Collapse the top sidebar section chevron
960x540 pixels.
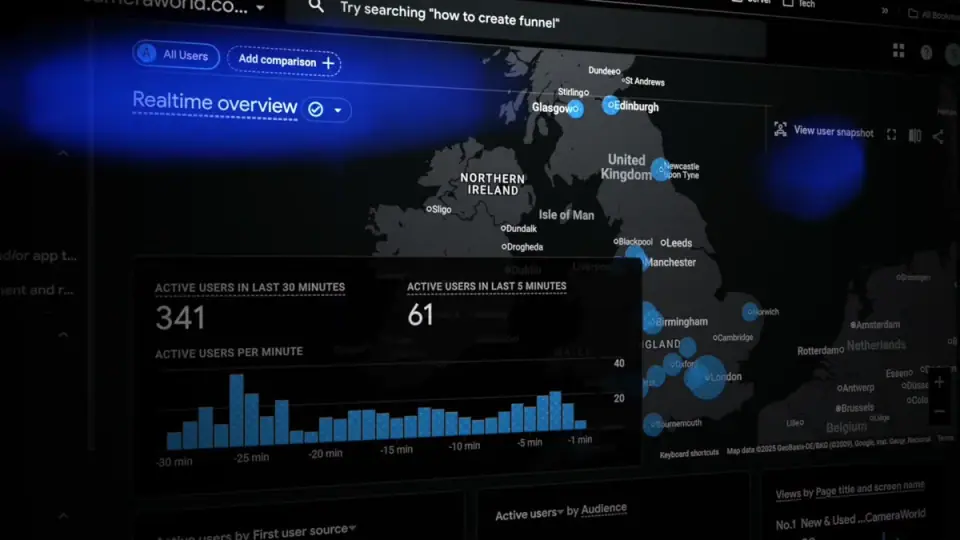63,153
